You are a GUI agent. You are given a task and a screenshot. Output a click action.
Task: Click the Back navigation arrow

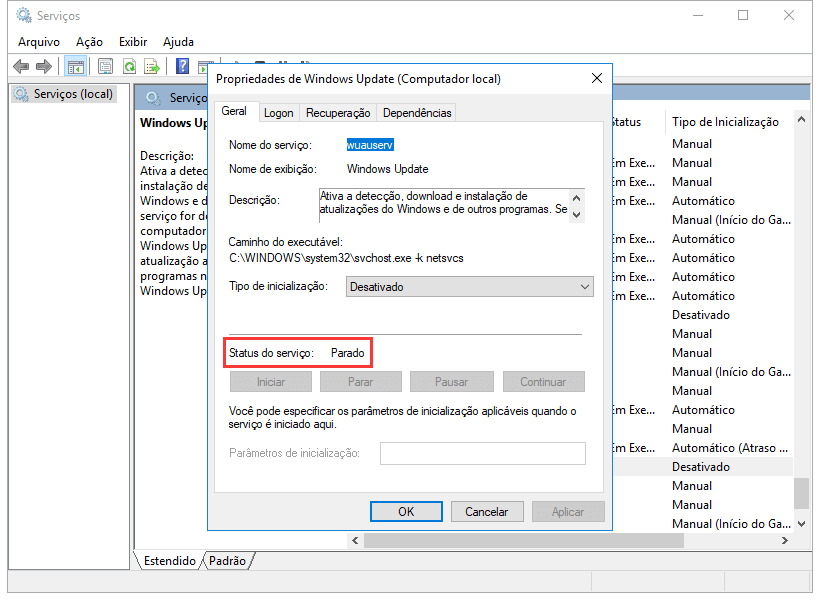(21, 66)
